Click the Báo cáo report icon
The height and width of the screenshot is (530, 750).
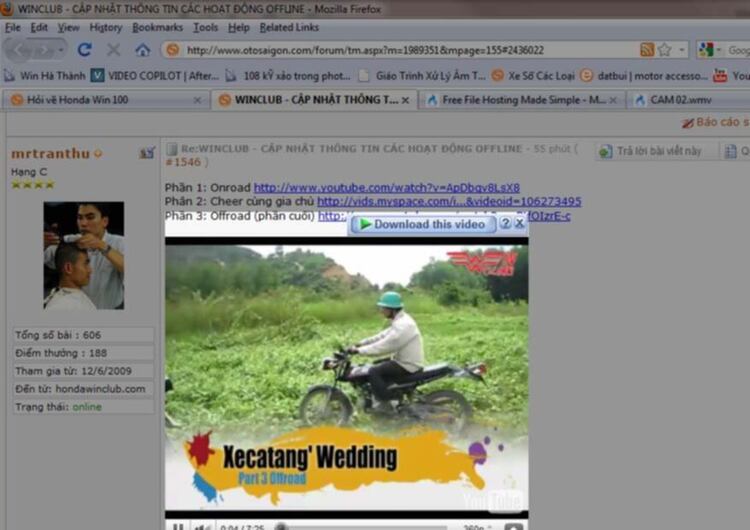pyautogui.click(x=687, y=123)
